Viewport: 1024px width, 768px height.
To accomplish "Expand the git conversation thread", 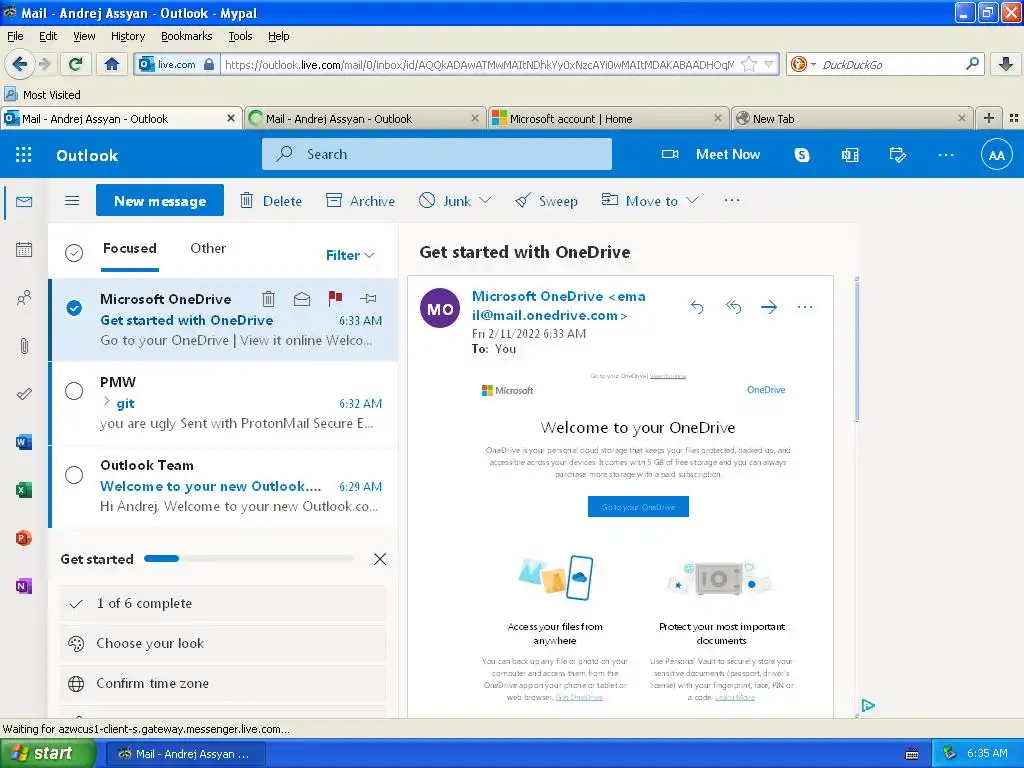I will click(106, 402).
